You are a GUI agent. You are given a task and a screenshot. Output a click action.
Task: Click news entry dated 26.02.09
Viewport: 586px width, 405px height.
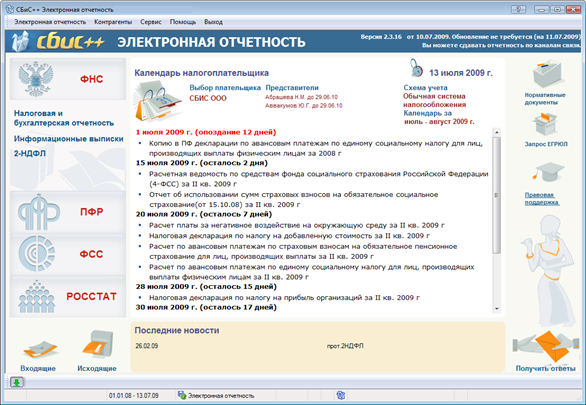[146, 346]
